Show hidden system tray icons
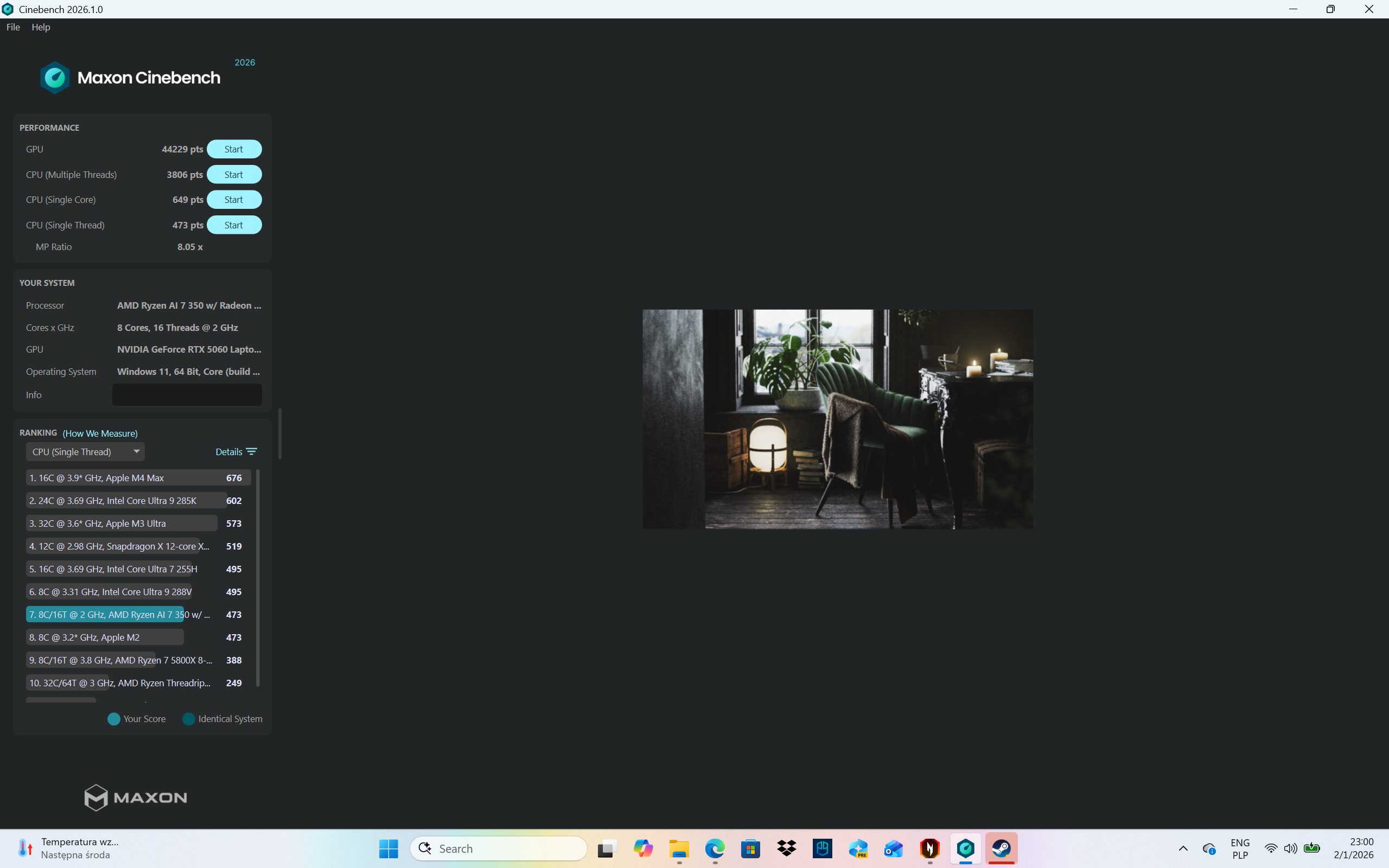1389x868 pixels. click(1183, 848)
